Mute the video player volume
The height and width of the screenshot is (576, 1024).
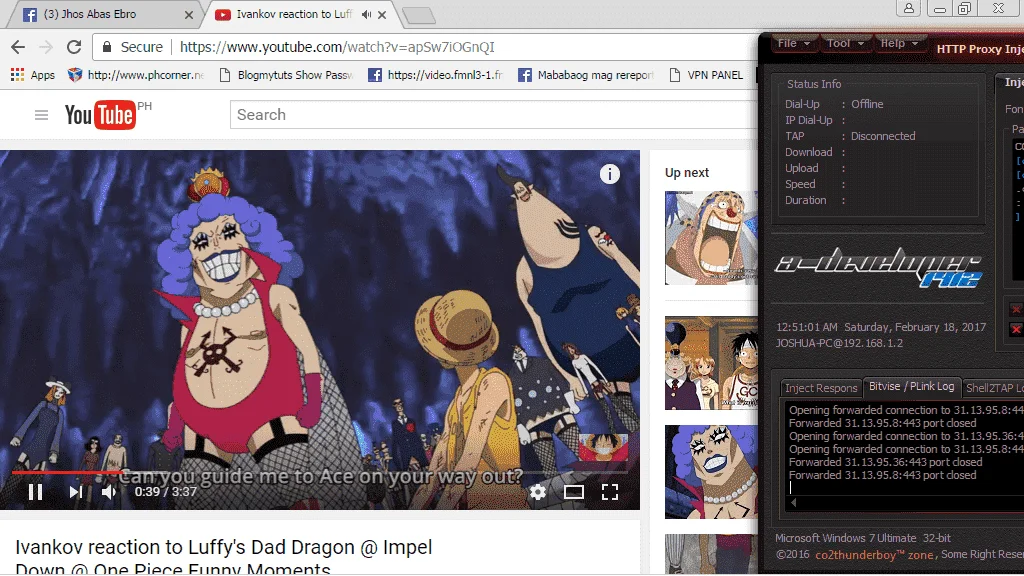pos(109,492)
